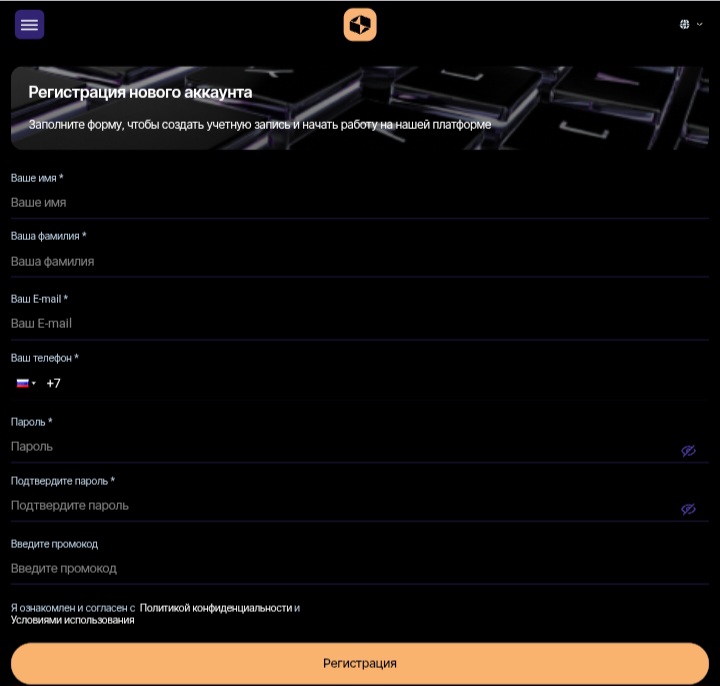
Task: Expand the language chevron beside the globe
Action: click(700, 25)
